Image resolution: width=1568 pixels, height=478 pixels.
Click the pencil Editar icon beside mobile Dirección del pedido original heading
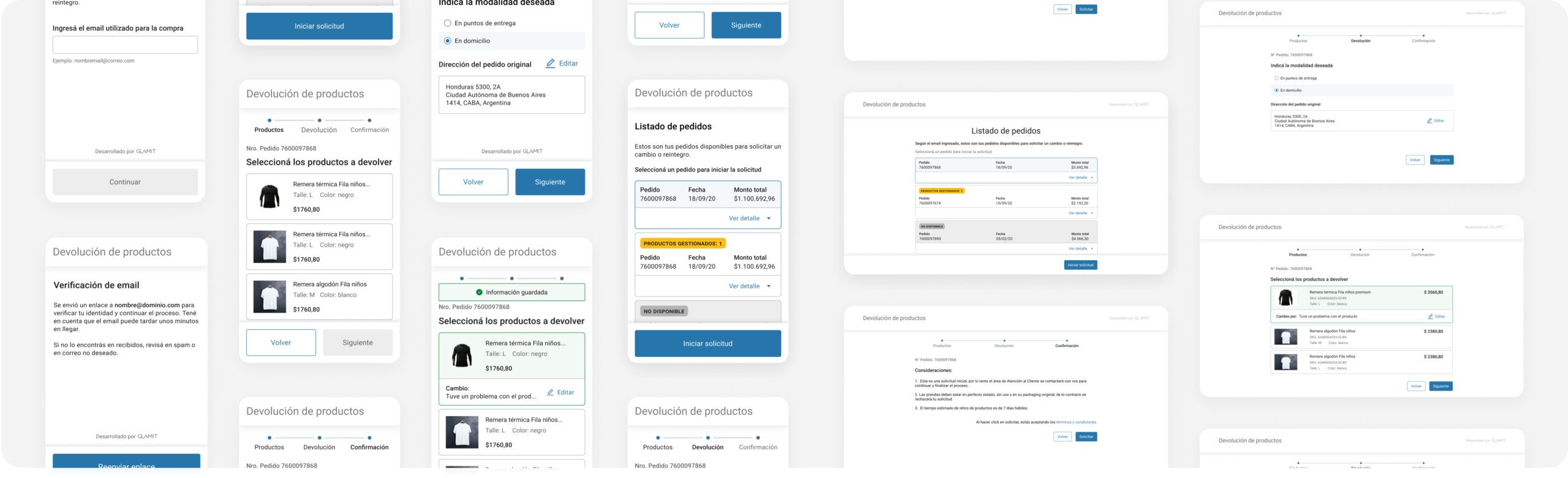tap(551, 64)
